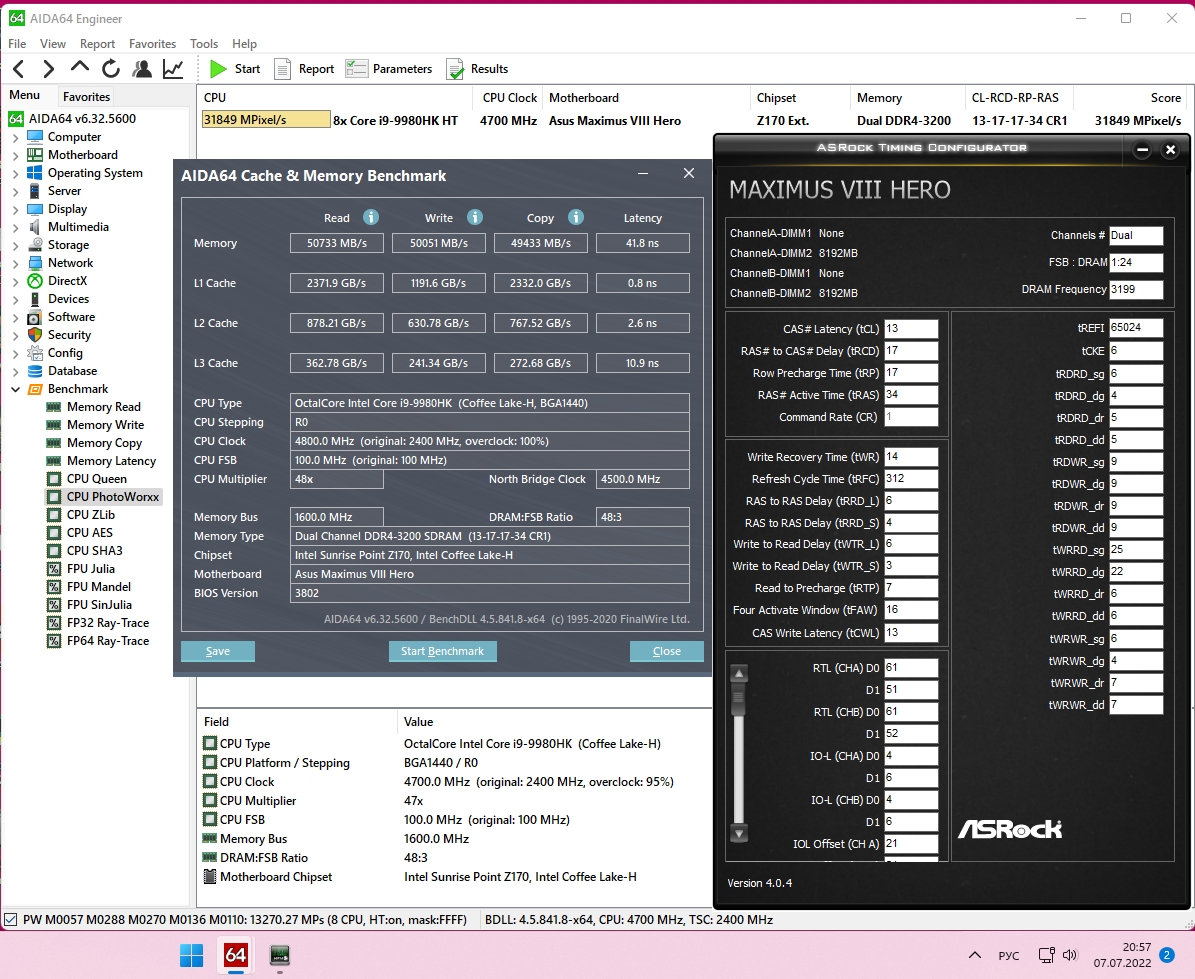Open Memory Read benchmark

tap(104, 407)
